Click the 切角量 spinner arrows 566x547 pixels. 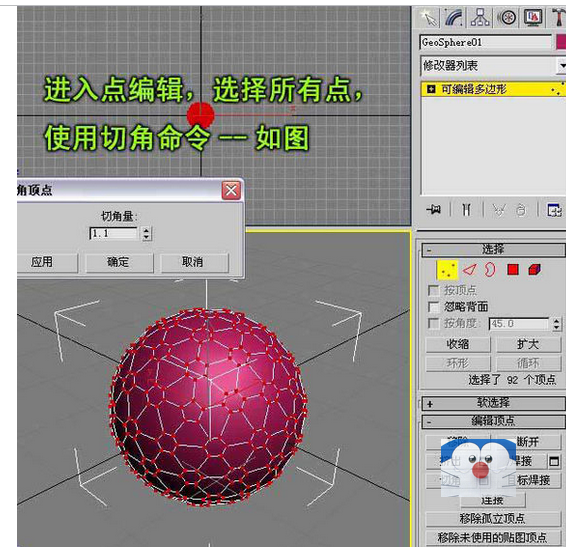146,234
